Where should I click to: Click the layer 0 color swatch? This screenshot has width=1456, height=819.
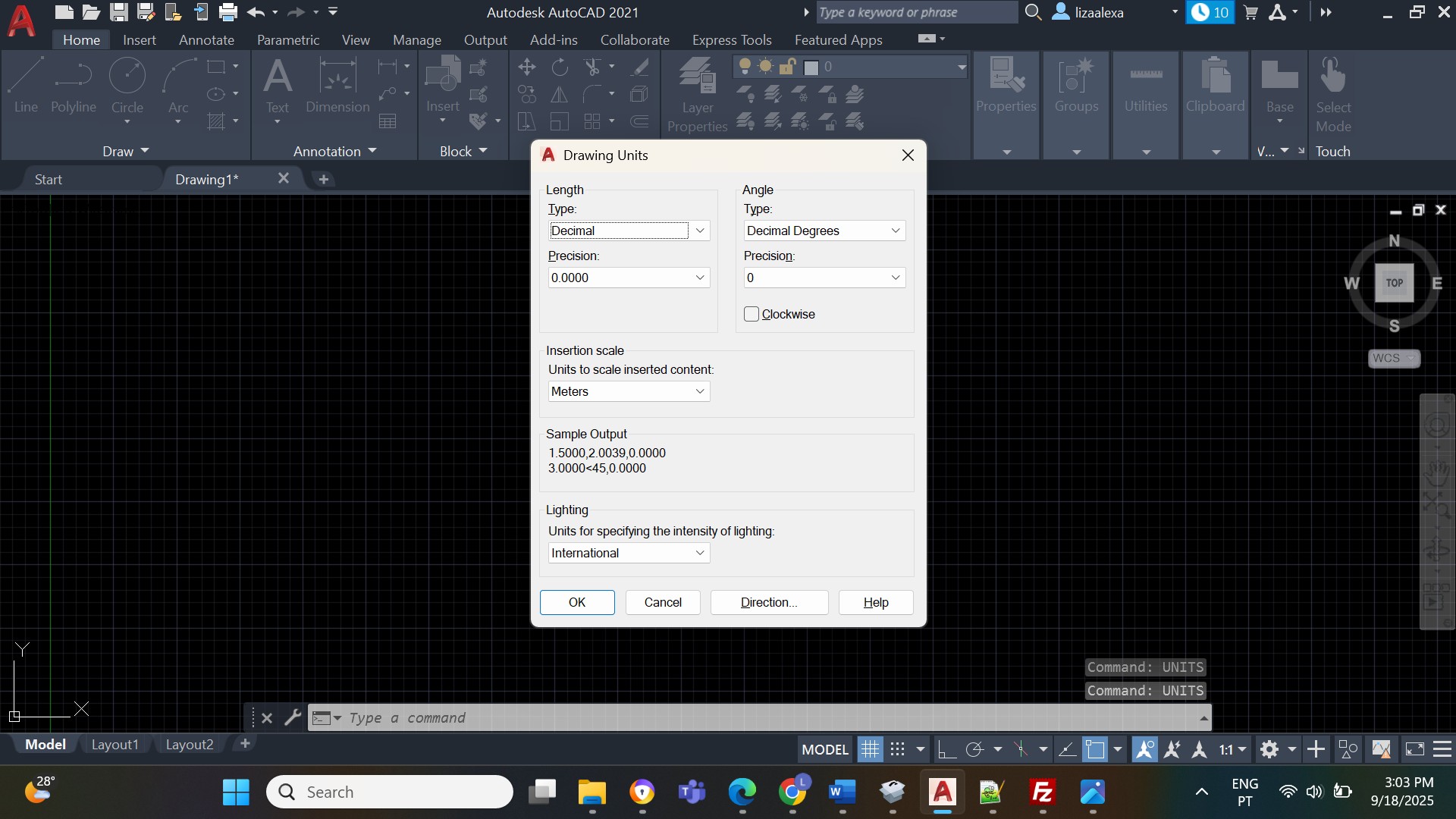(x=811, y=67)
